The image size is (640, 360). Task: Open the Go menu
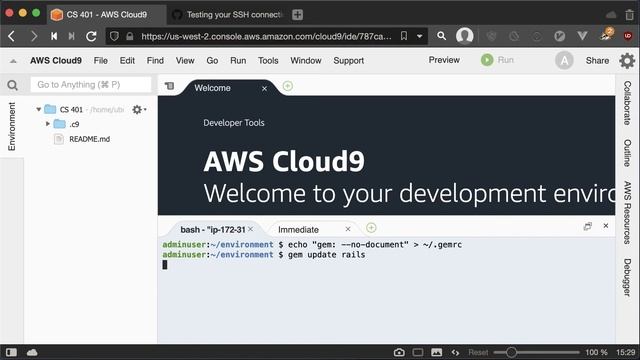[212, 60]
